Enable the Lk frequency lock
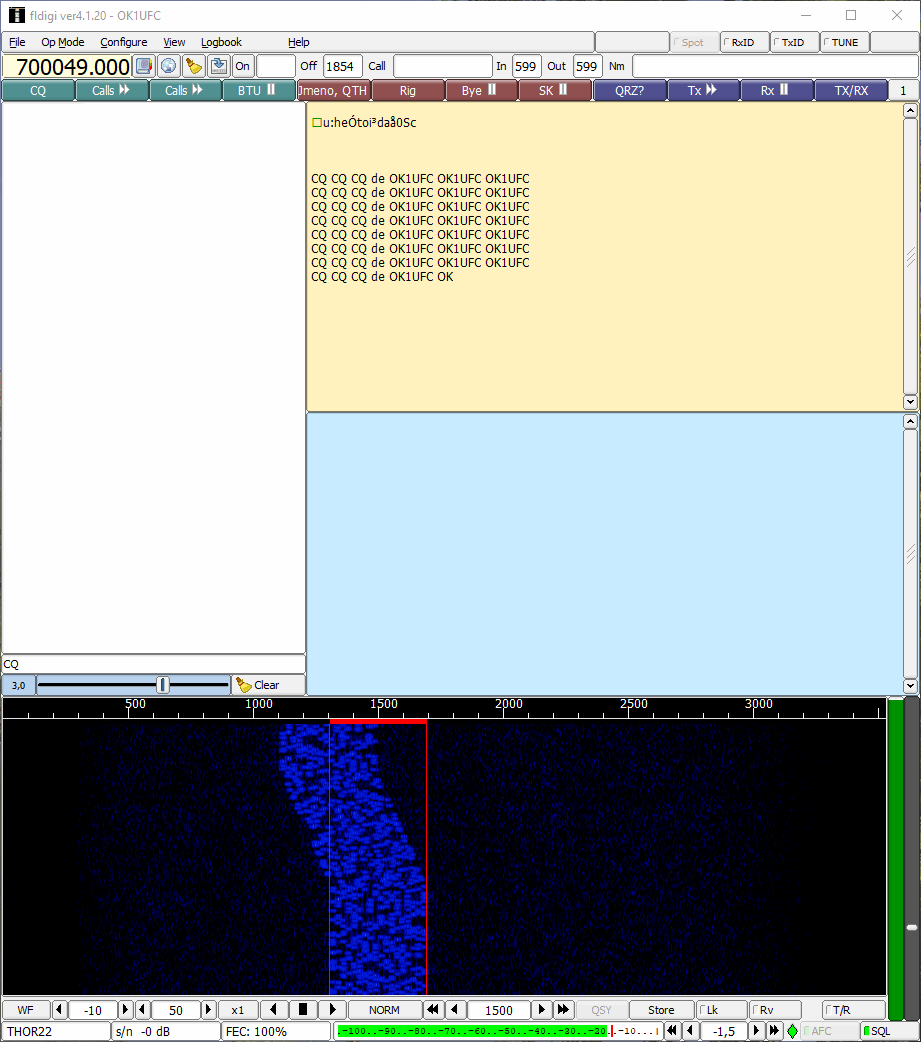 pos(722,1010)
